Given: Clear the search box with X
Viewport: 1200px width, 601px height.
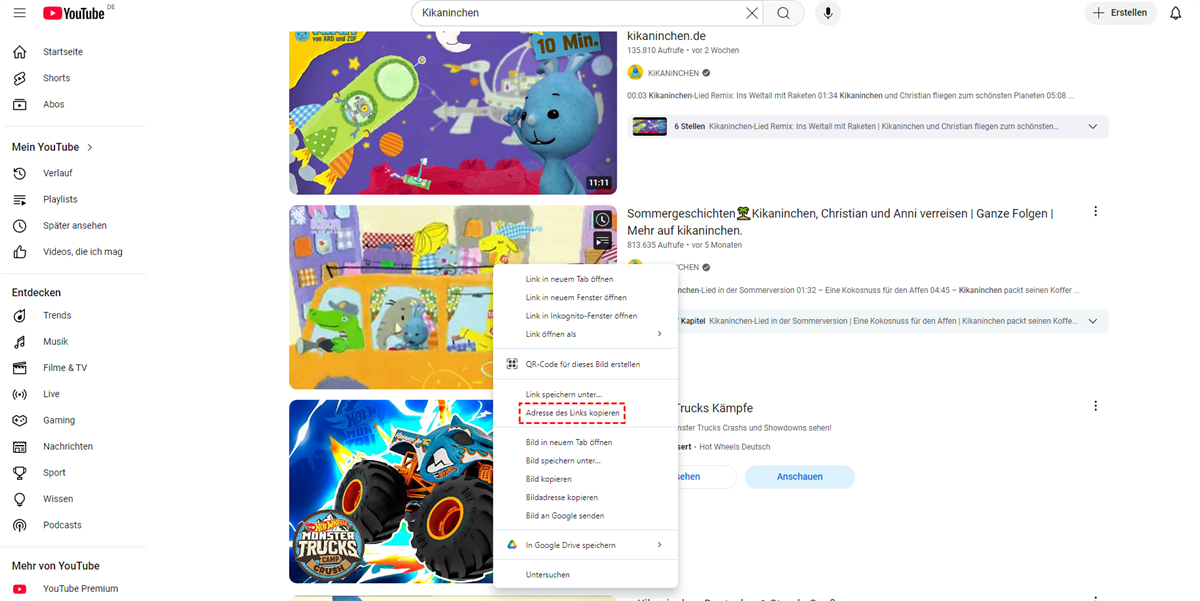Looking at the screenshot, I should click(x=751, y=13).
